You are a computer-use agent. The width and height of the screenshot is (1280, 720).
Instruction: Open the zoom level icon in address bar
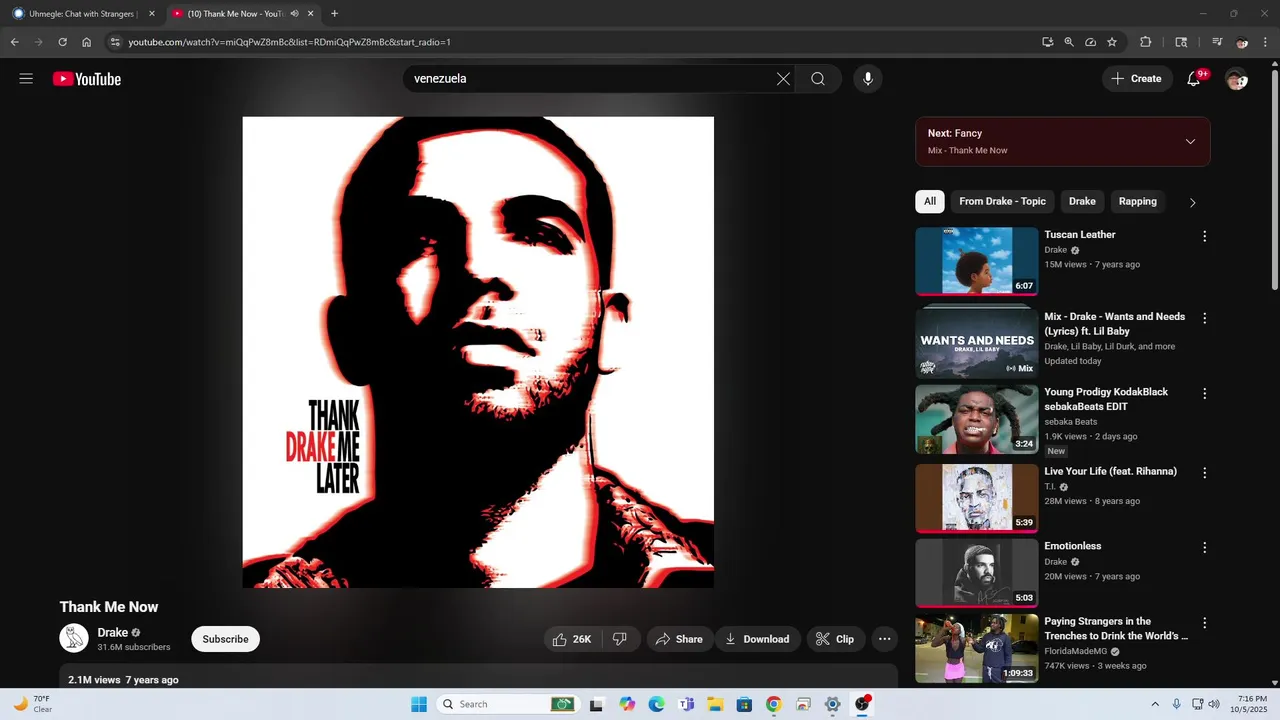(x=1069, y=42)
